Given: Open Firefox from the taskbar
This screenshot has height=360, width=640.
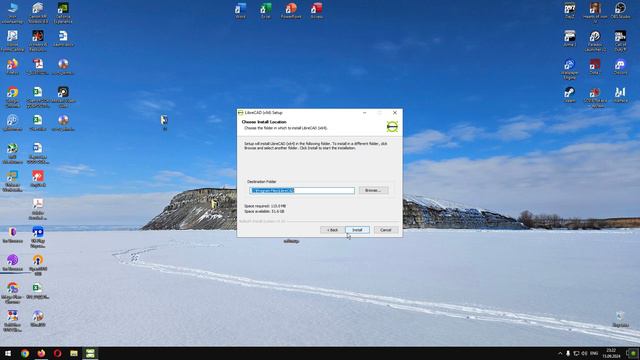Looking at the screenshot, I should 41,353.
